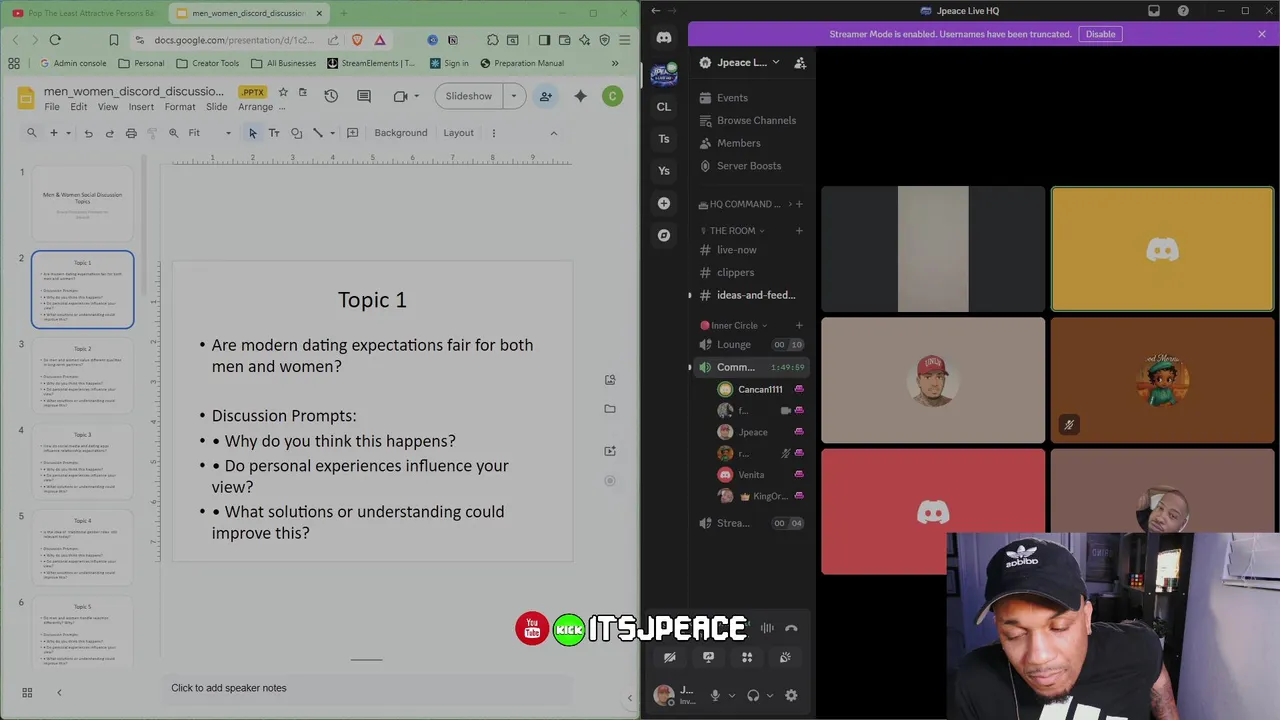
Task: Expand Jpeace Live server name dropdown
Action: click(x=775, y=62)
